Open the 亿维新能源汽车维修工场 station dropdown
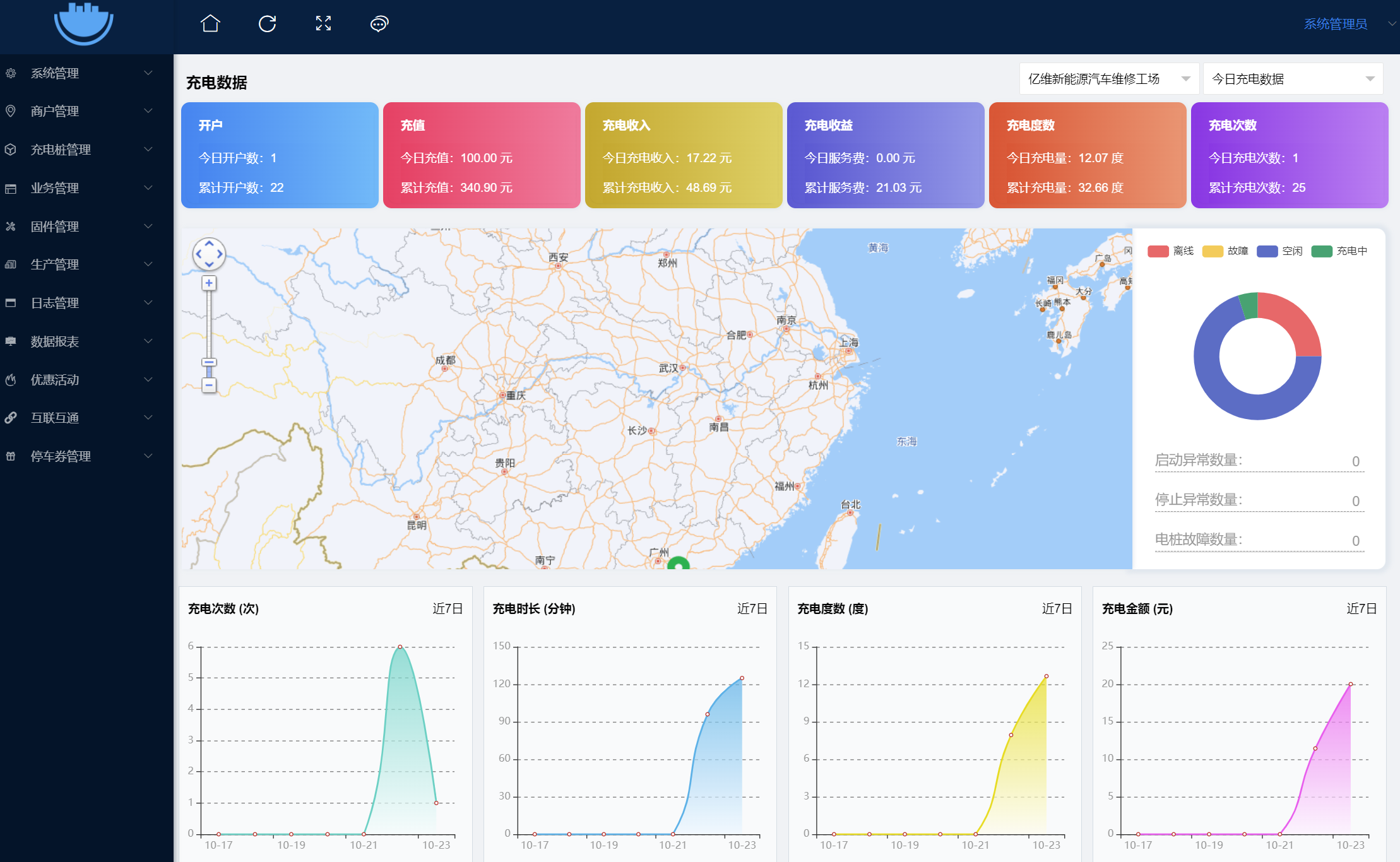 pyautogui.click(x=1108, y=79)
